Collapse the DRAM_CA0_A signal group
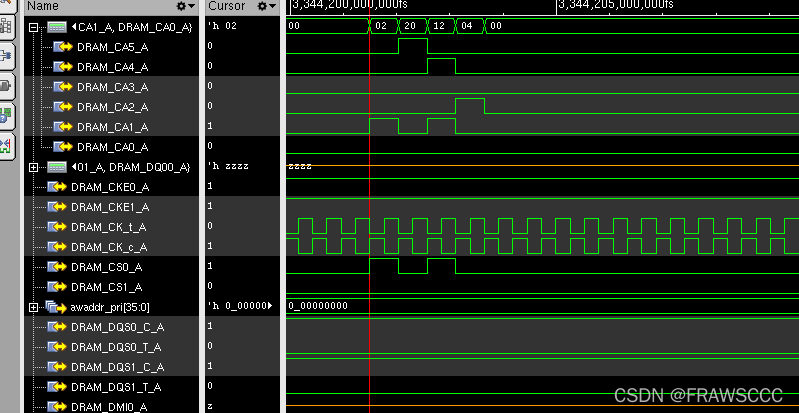This screenshot has height=413, width=799. (35, 27)
